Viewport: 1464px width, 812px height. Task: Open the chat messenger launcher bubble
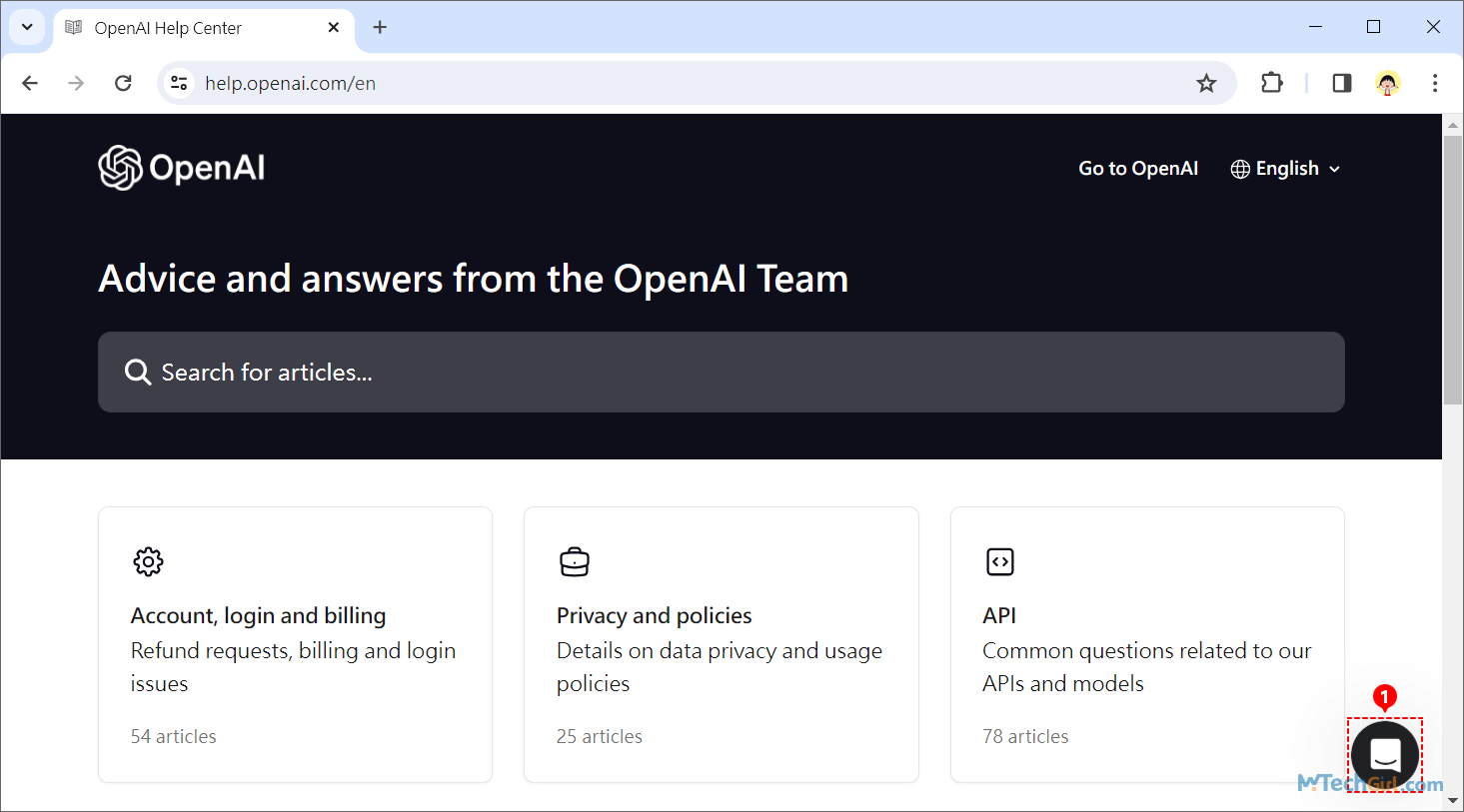coord(1385,755)
